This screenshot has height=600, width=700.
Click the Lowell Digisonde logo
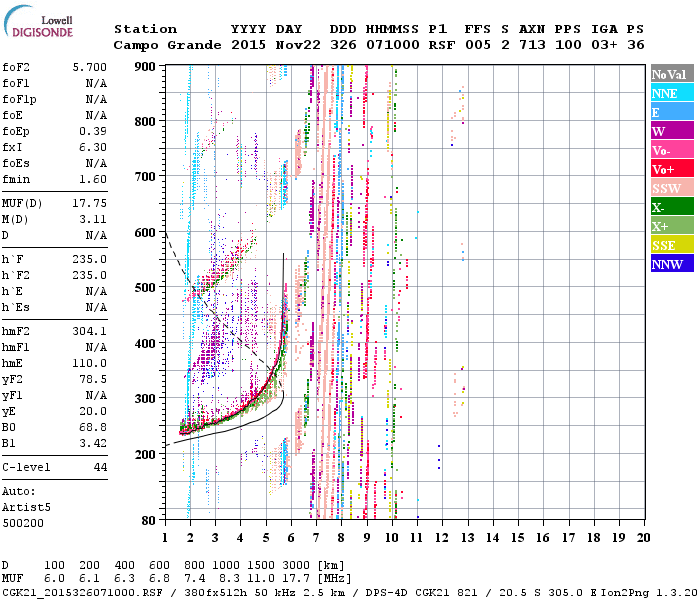(x=38, y=22)
